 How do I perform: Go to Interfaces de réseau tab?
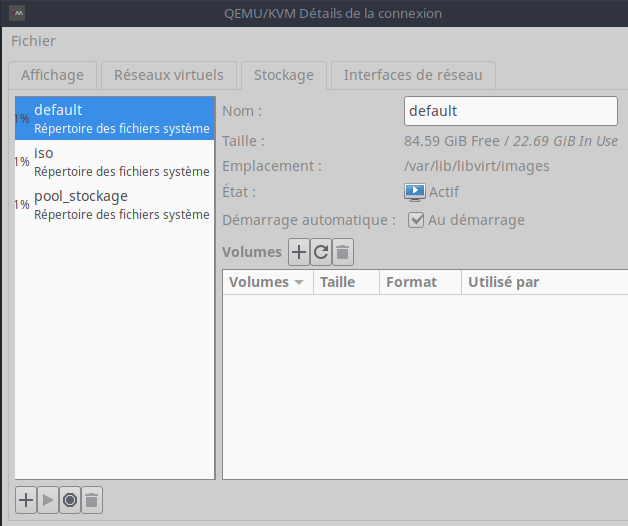[413, 75]
